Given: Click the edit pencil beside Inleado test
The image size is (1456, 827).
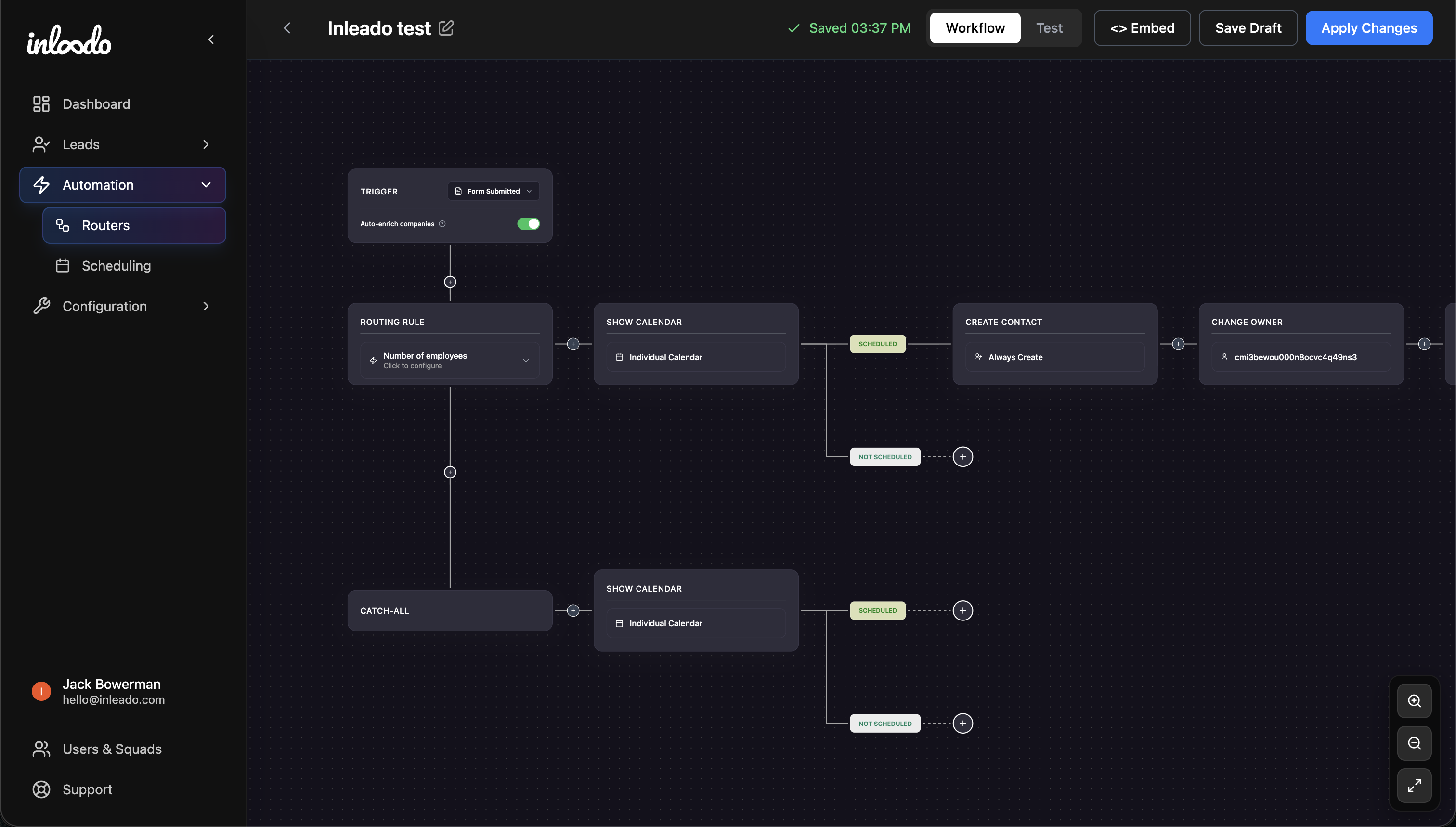Looking at the screenshot, I should pos(446,28).
